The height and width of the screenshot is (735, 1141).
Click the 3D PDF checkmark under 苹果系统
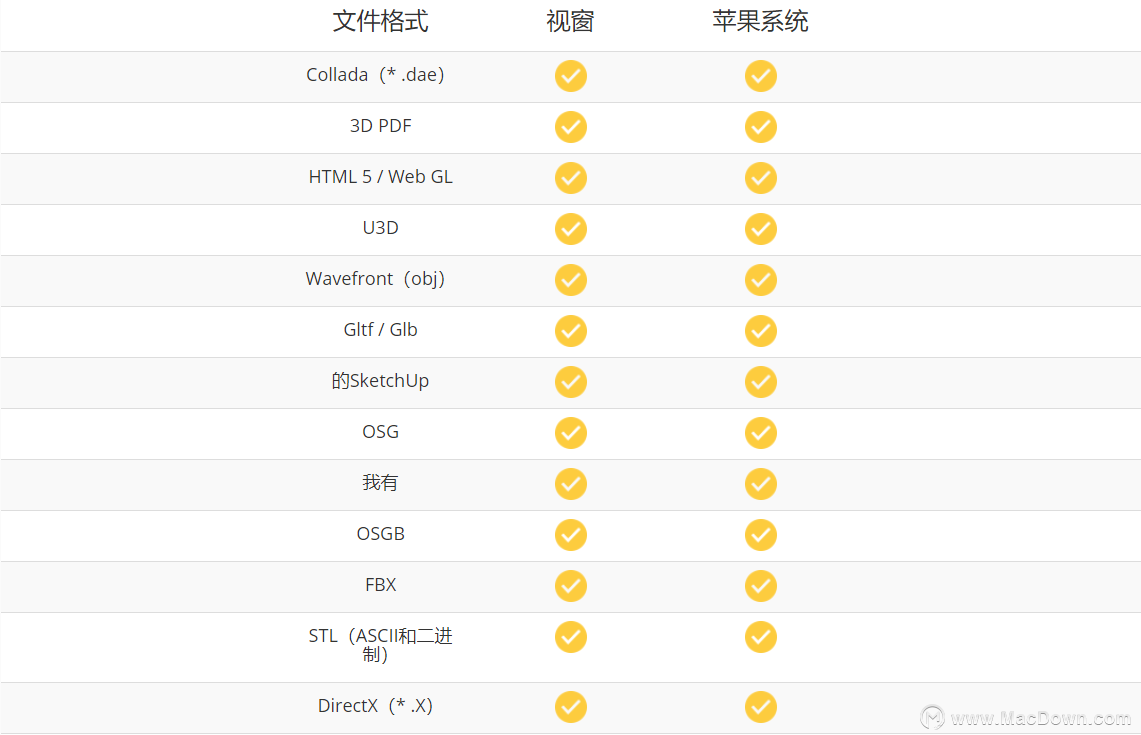[761, 127]
